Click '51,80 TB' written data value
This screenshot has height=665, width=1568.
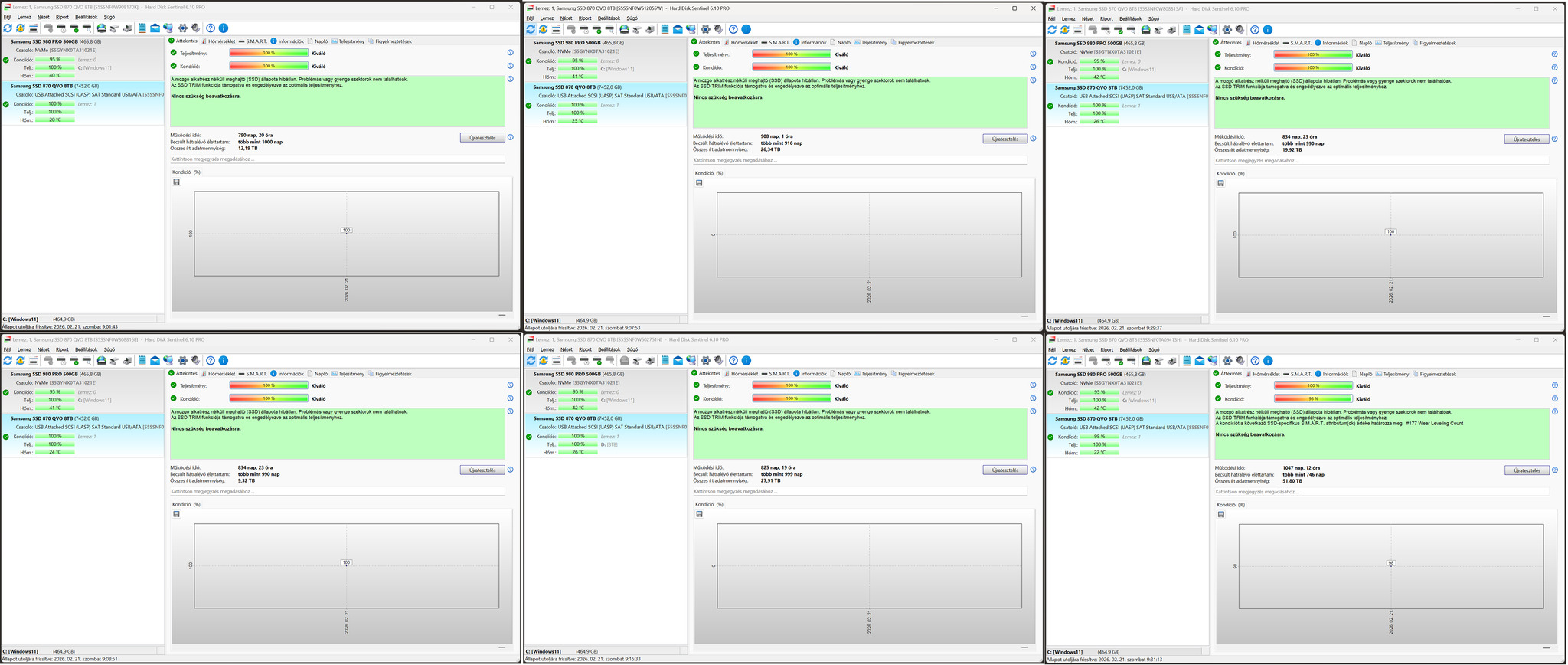point(1294,481)
